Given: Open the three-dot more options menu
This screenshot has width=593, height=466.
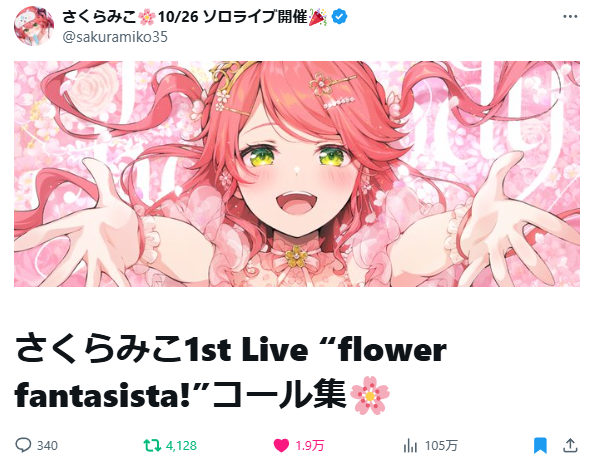Looking at the screenshot, I should (x=570, y=17).
